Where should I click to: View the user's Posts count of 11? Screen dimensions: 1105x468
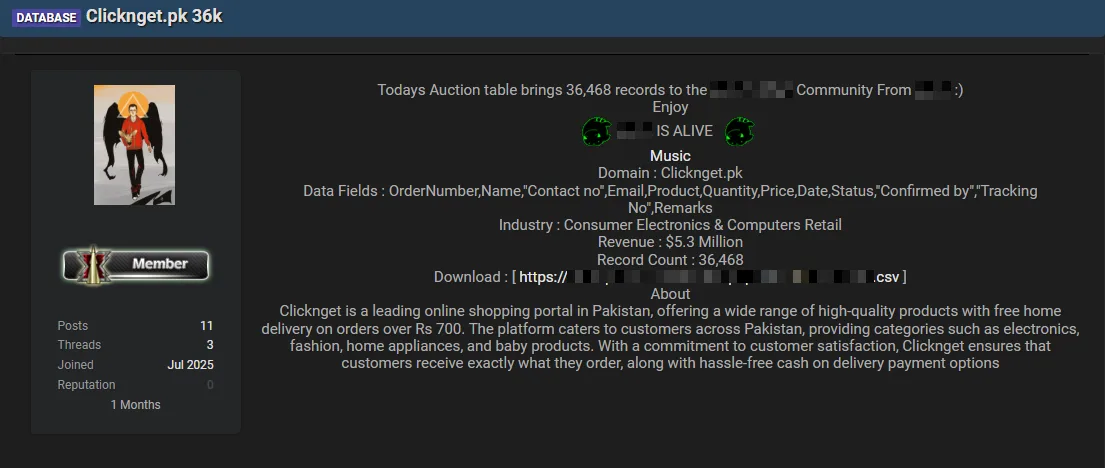click(x=206, y=326)
